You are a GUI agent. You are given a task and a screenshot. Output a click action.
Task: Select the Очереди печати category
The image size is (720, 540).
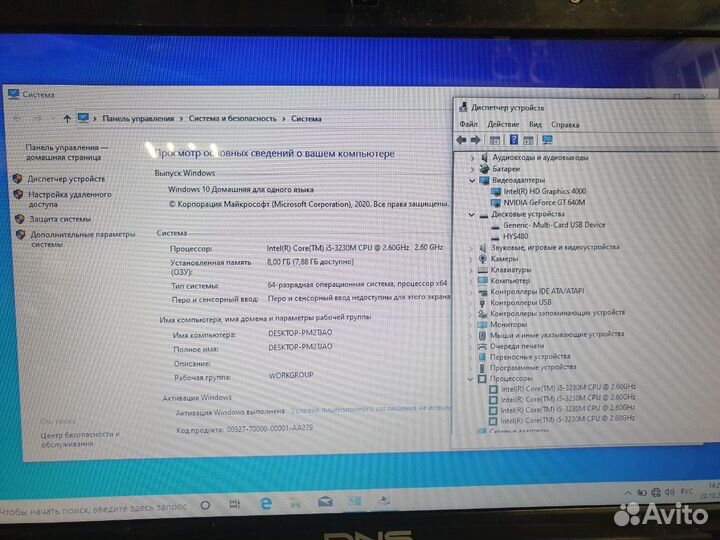click(517, 346)
